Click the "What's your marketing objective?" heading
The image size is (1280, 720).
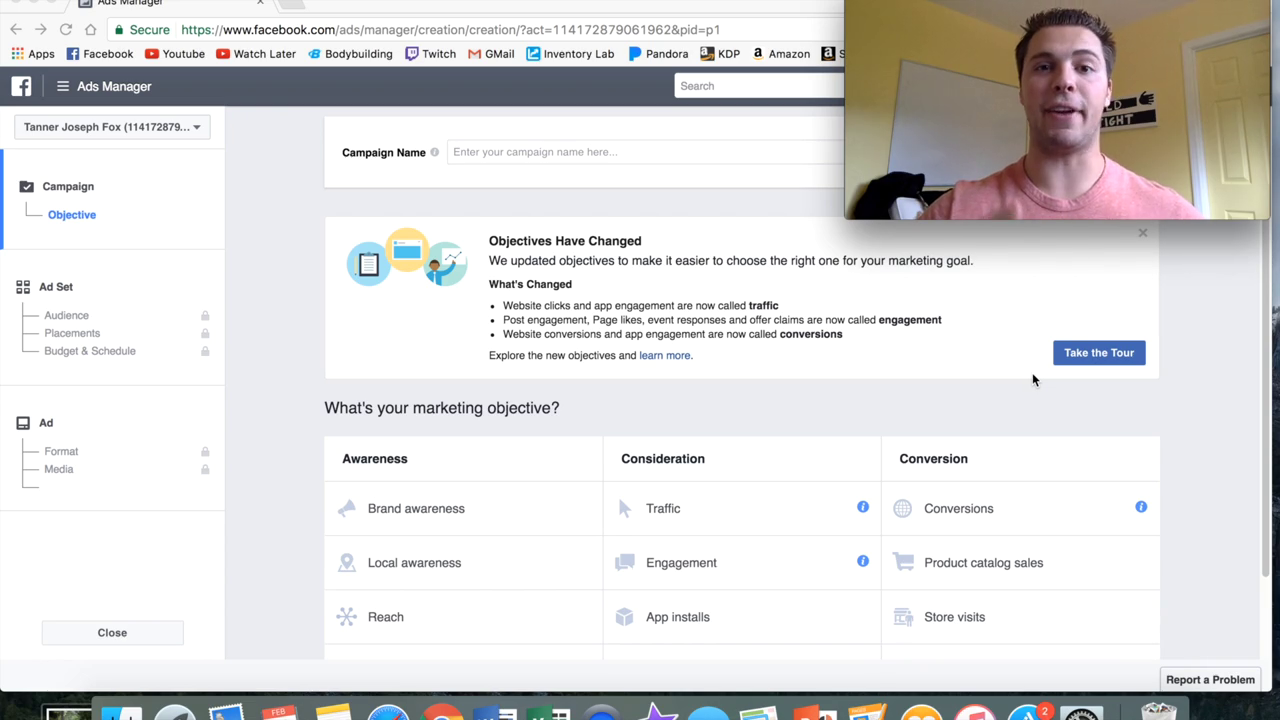[442, 408]
